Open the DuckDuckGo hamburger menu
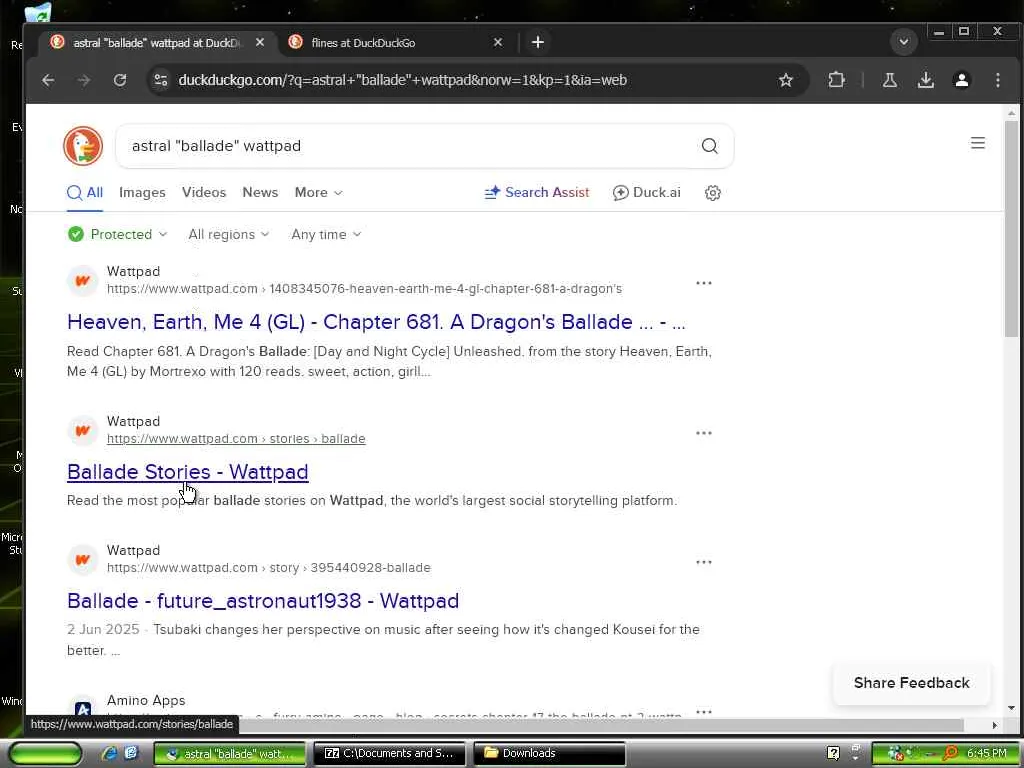This screenshot has width=1024, height=768. click(x=978, y=143)
